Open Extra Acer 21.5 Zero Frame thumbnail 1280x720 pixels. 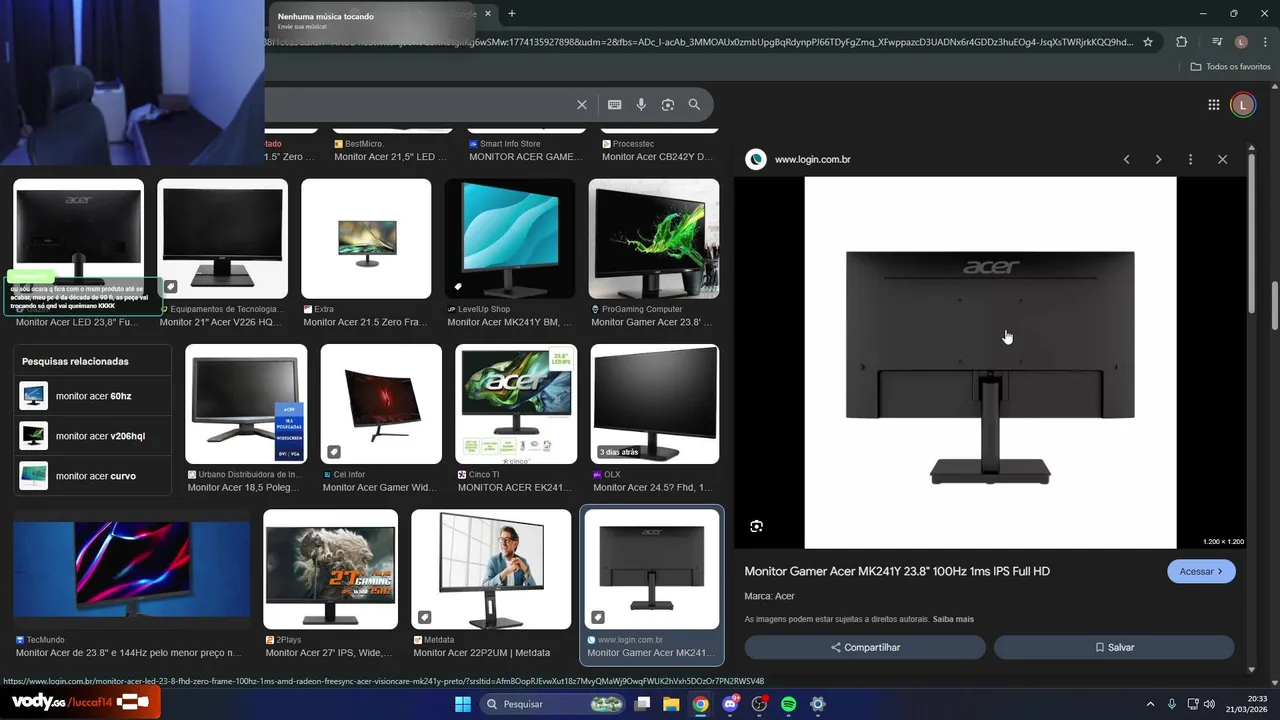pyautogui.click(x=366, y=238)
